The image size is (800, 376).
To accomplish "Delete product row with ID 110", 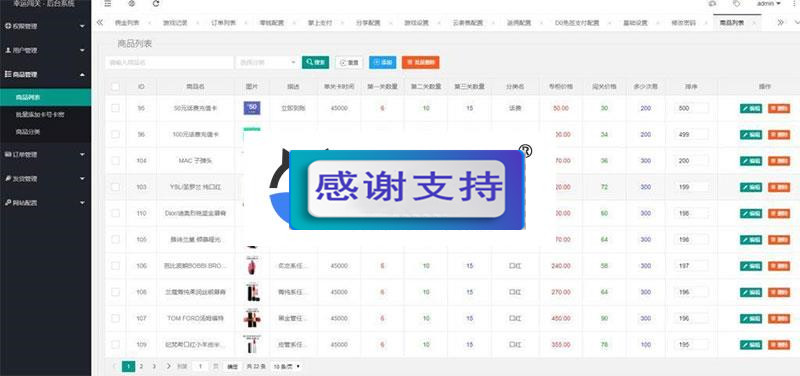I will [779, 213].
